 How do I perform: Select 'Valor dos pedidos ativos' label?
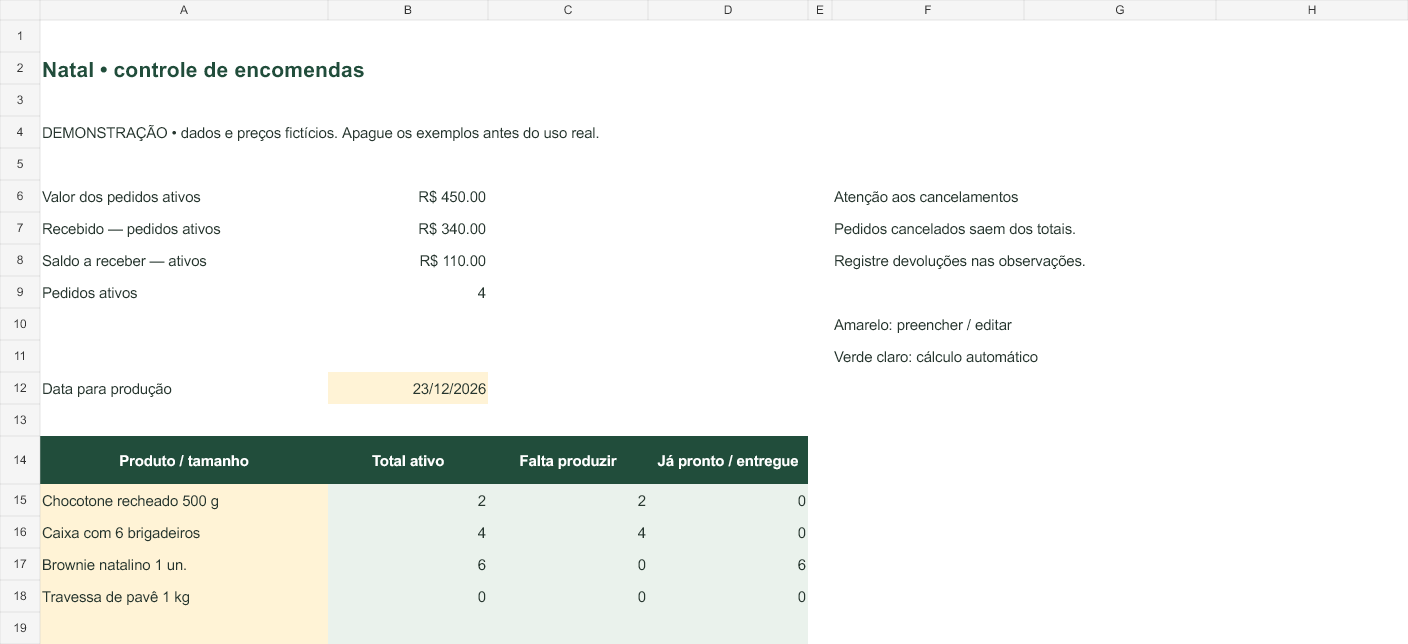(x=121, y=197)
